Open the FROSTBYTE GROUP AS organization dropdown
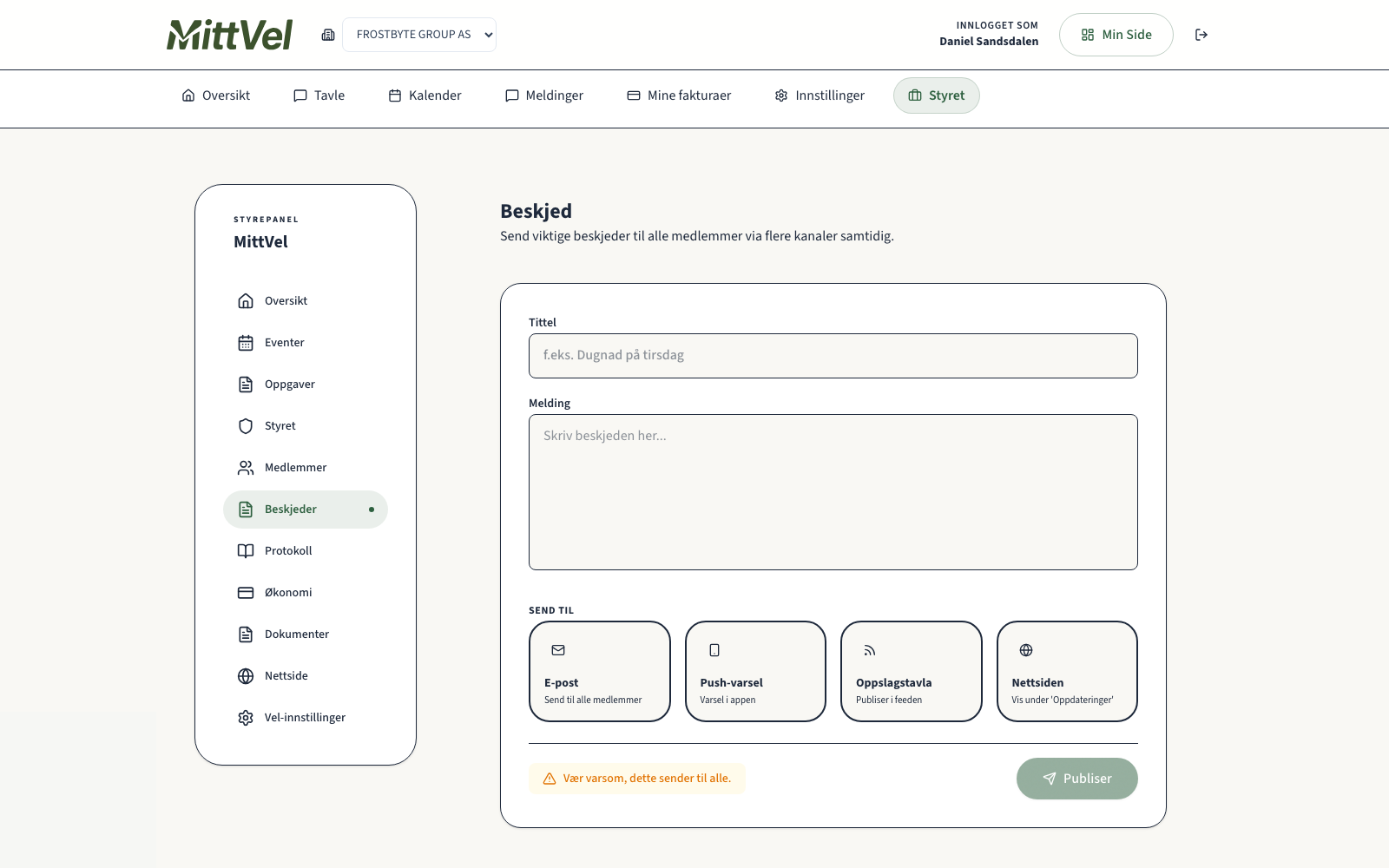The height and width of the screenshot is (868, 1389). pyautogui.click(x=419, y=35)
